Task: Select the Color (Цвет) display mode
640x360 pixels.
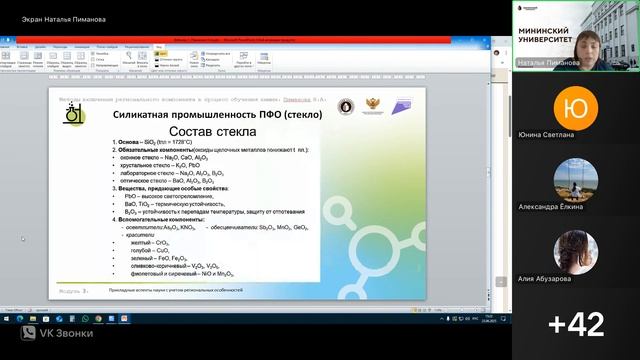Action: point(161,54)
